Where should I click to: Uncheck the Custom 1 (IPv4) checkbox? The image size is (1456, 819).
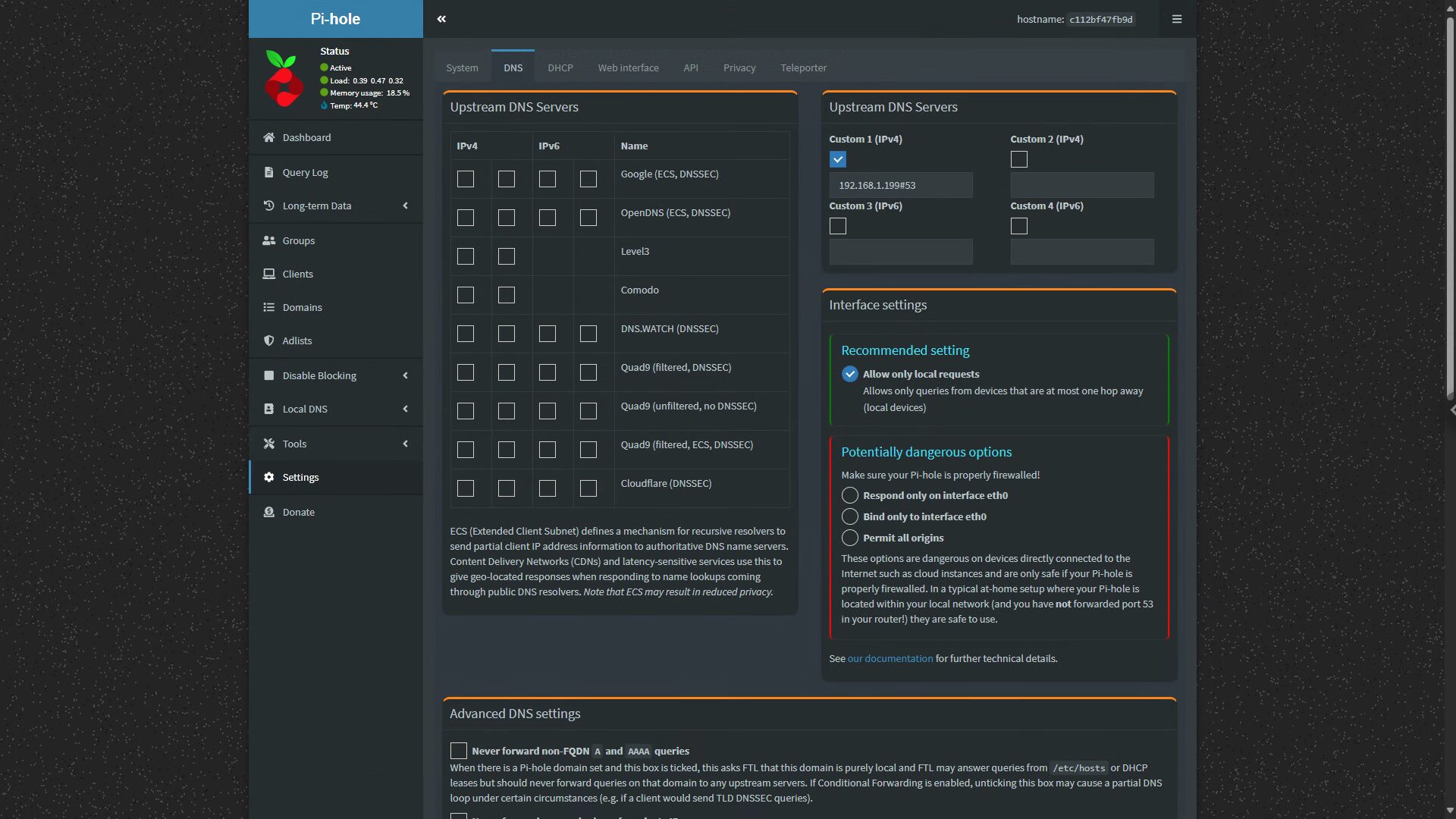click(x=838, y=159)
